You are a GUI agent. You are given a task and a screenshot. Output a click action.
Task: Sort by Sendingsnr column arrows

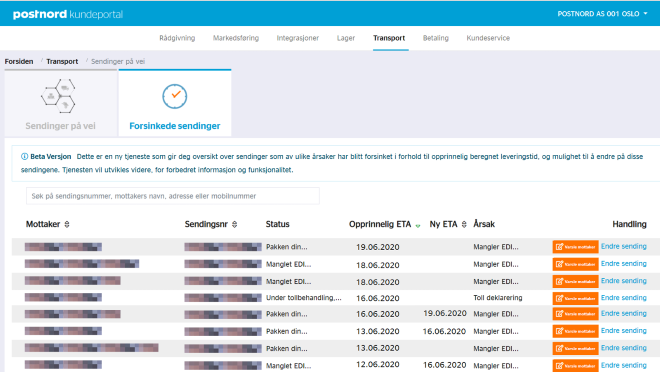coord(234,224)
